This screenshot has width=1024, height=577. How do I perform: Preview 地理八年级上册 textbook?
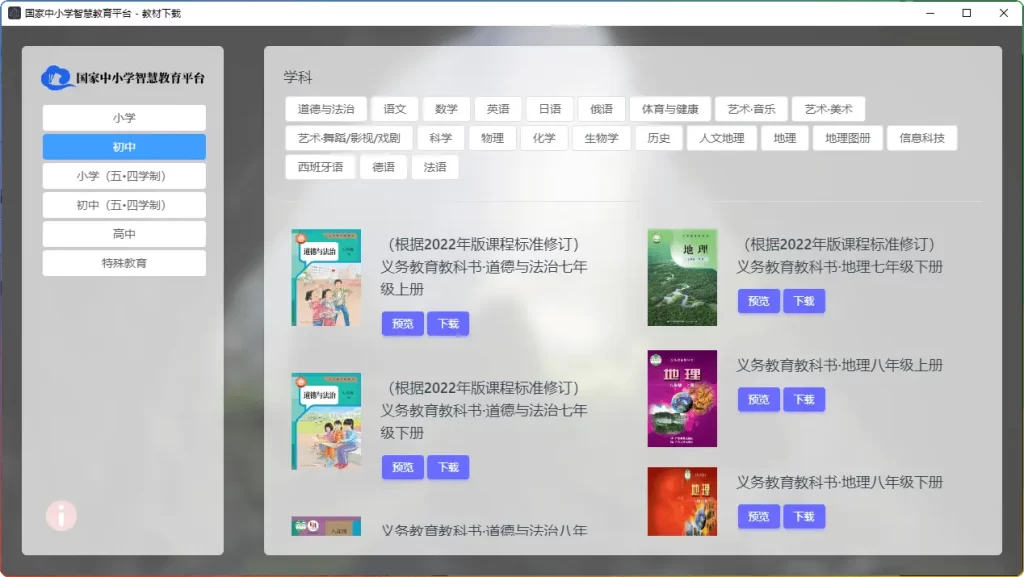click(758, 399)
